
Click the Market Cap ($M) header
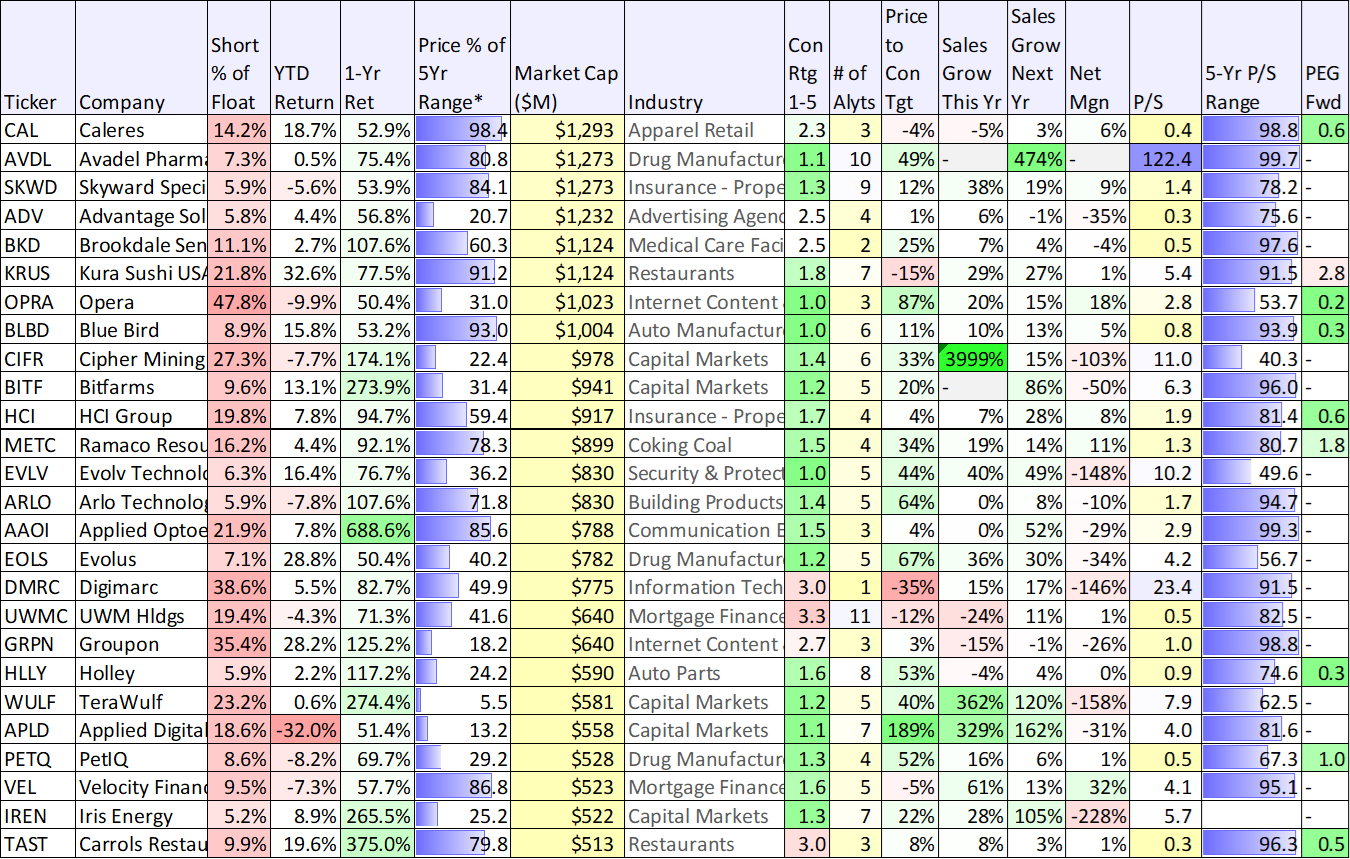[567, 58]
